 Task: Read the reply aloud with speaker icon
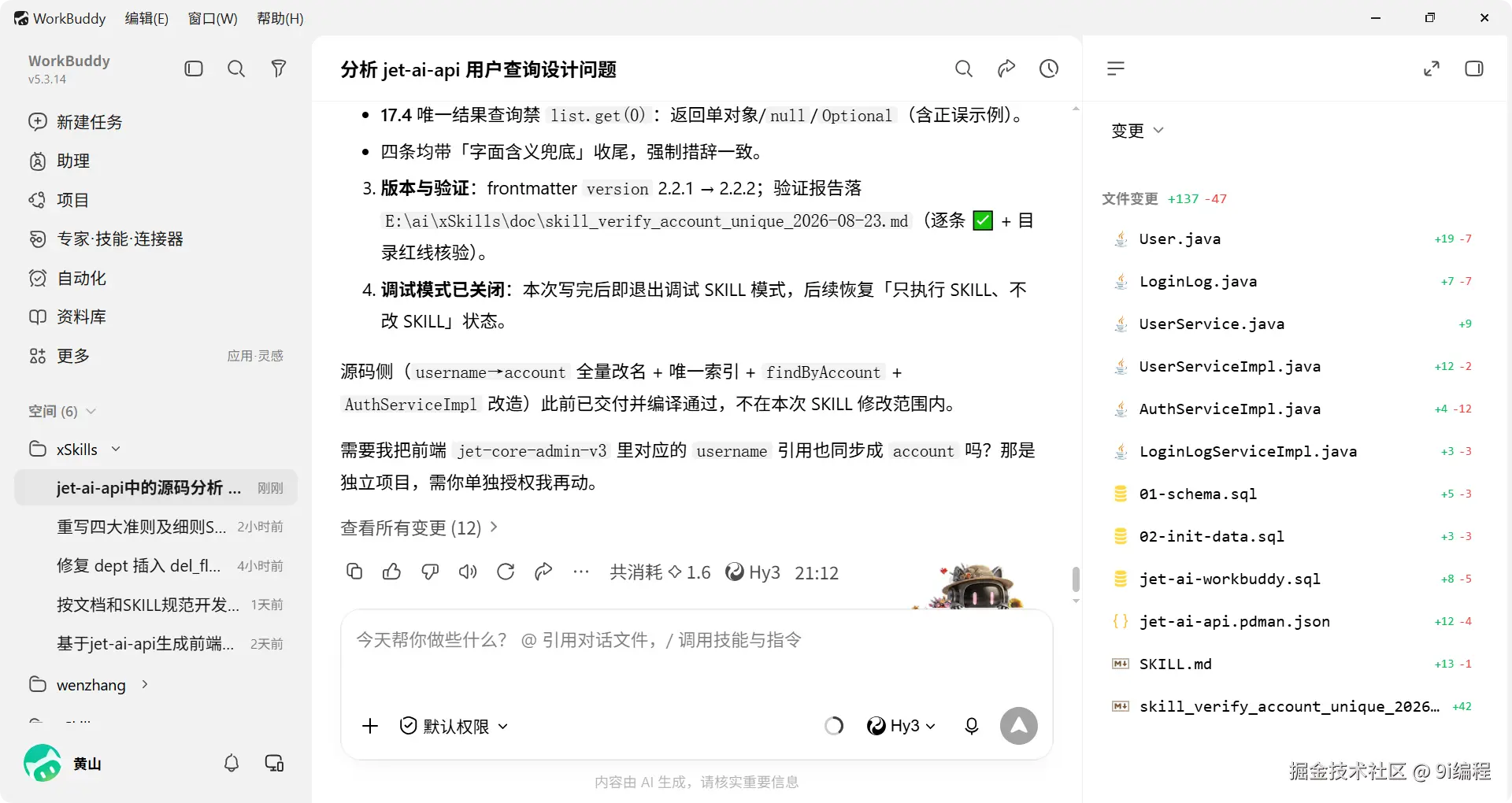point(468,572)
